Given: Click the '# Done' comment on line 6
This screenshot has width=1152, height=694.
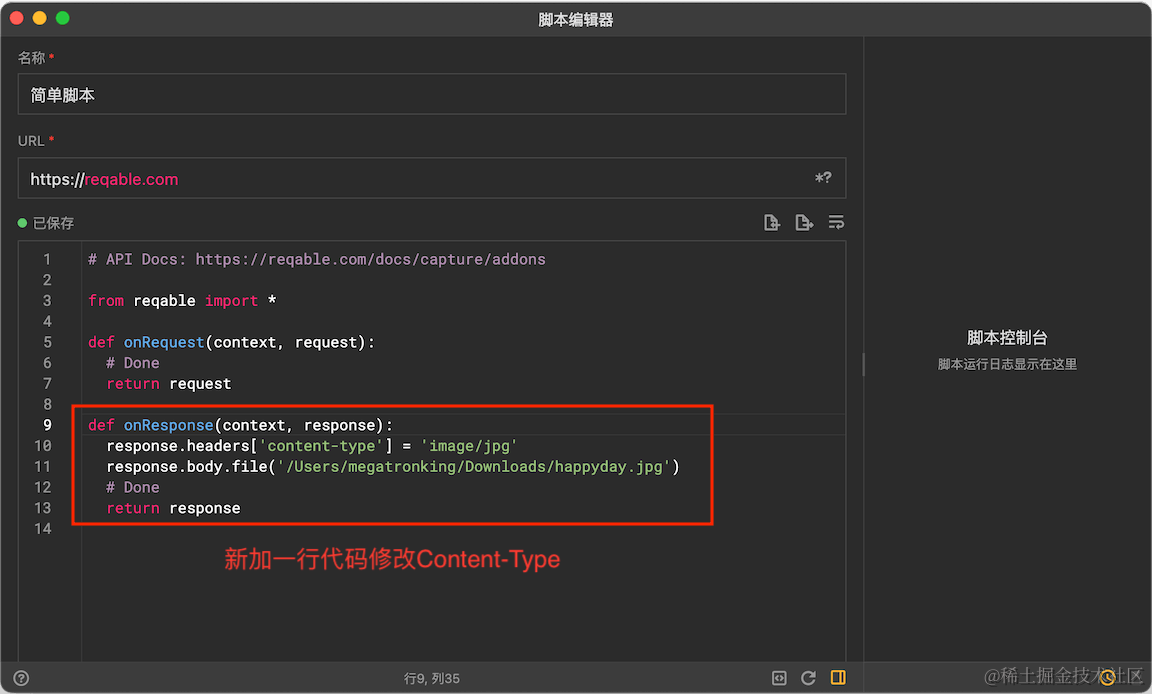Looking at the screenshot, I should (132, 363).
